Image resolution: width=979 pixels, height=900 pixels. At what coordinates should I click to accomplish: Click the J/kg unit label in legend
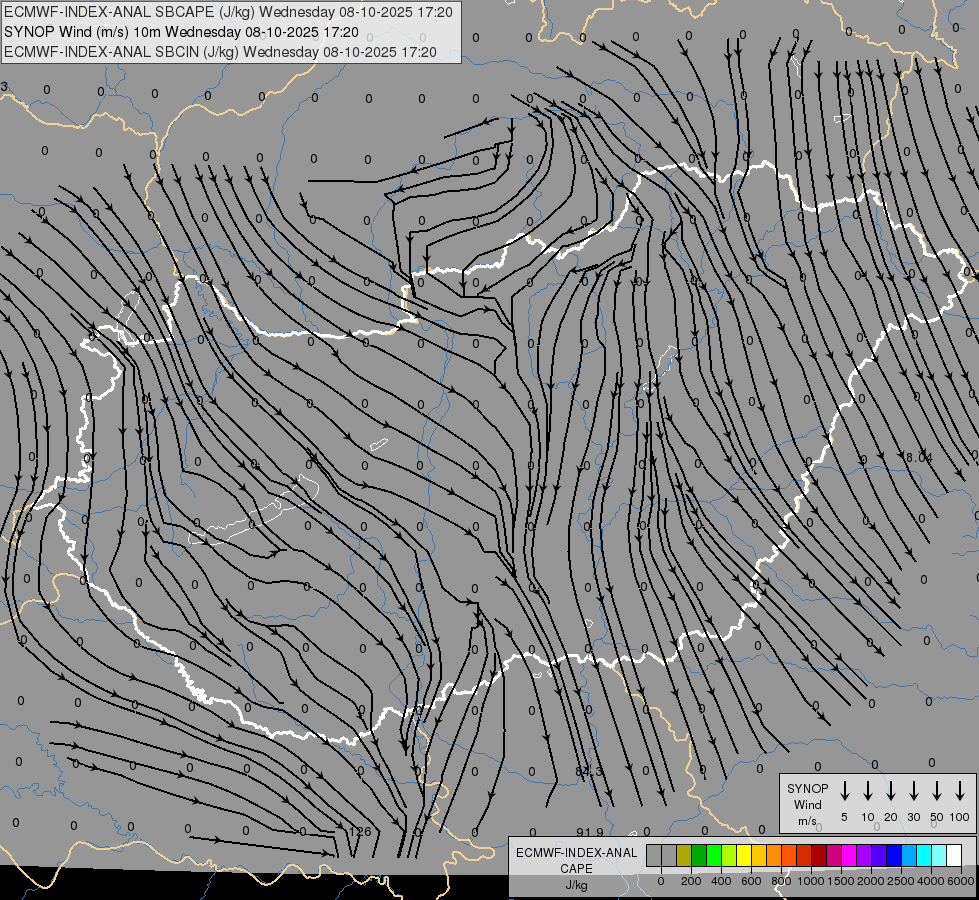(x=576, y=885)
